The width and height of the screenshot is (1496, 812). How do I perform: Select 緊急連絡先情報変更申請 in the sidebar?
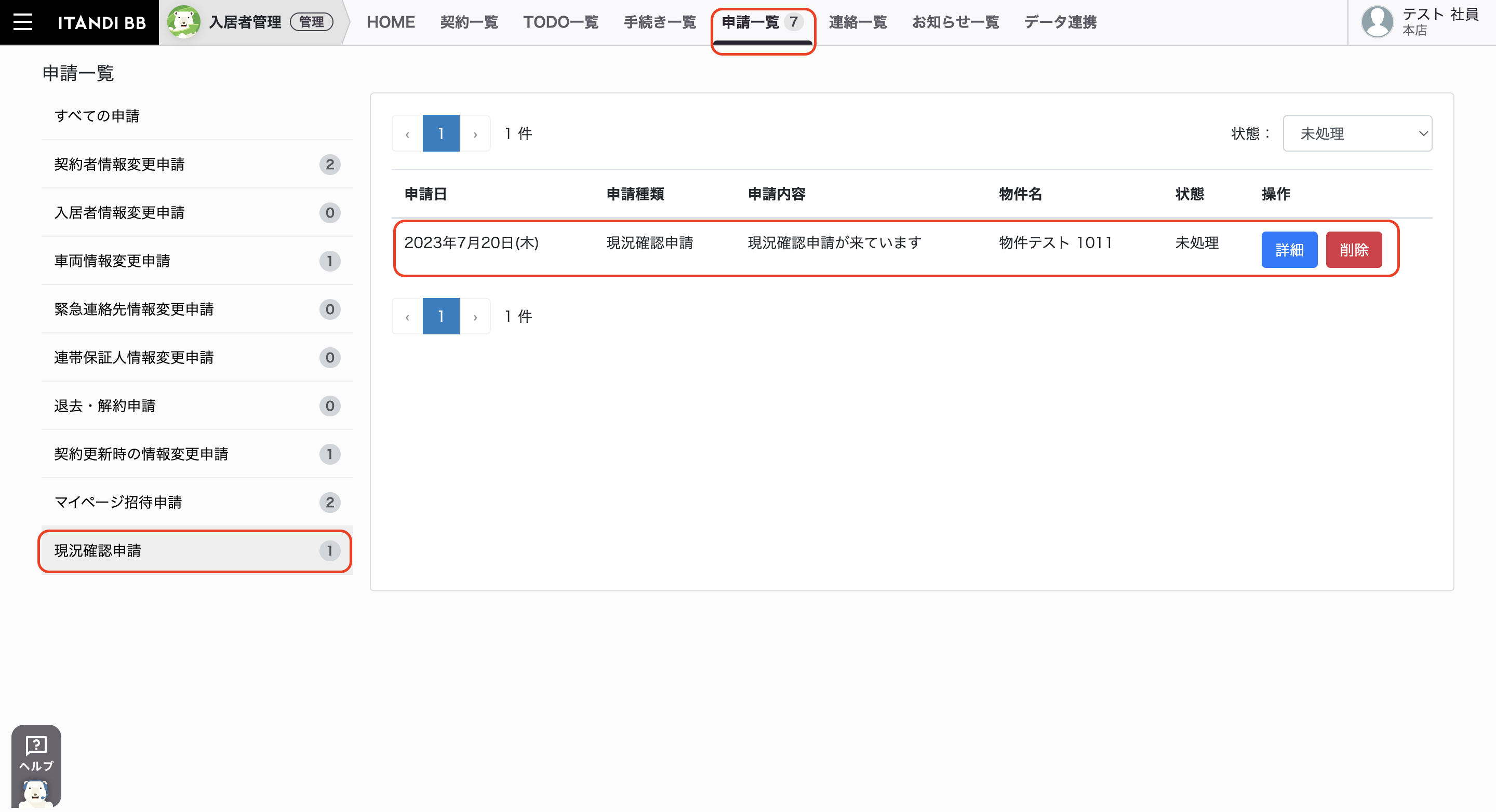[x=197, y=309]
